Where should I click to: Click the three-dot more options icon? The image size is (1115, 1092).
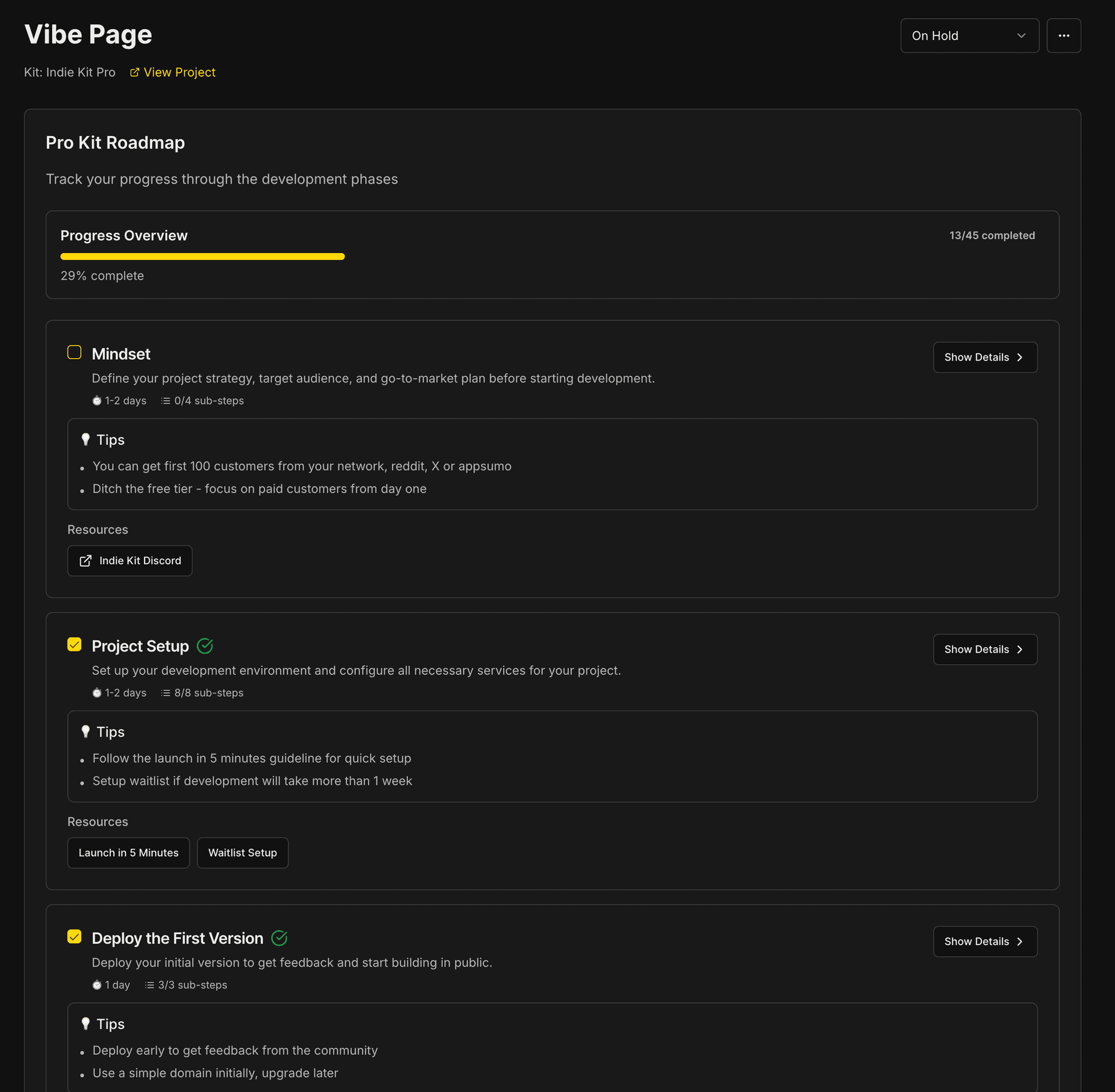1063,36
